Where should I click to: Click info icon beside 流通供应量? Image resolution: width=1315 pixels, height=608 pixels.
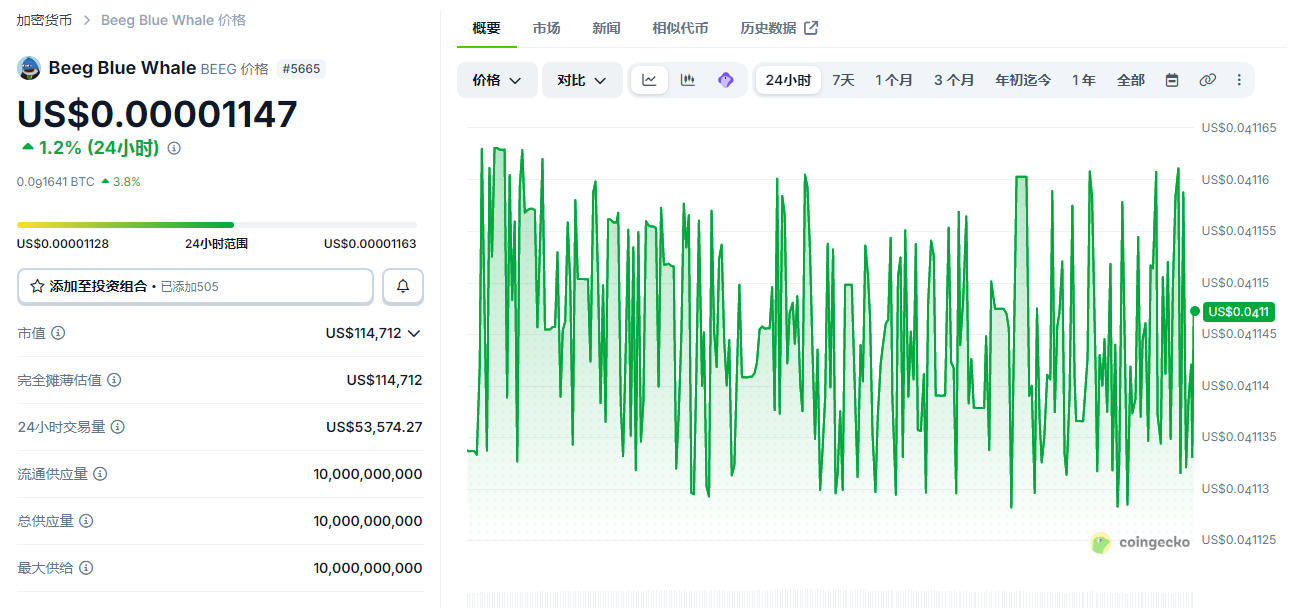pyautogui.click(x=100, y=474)
